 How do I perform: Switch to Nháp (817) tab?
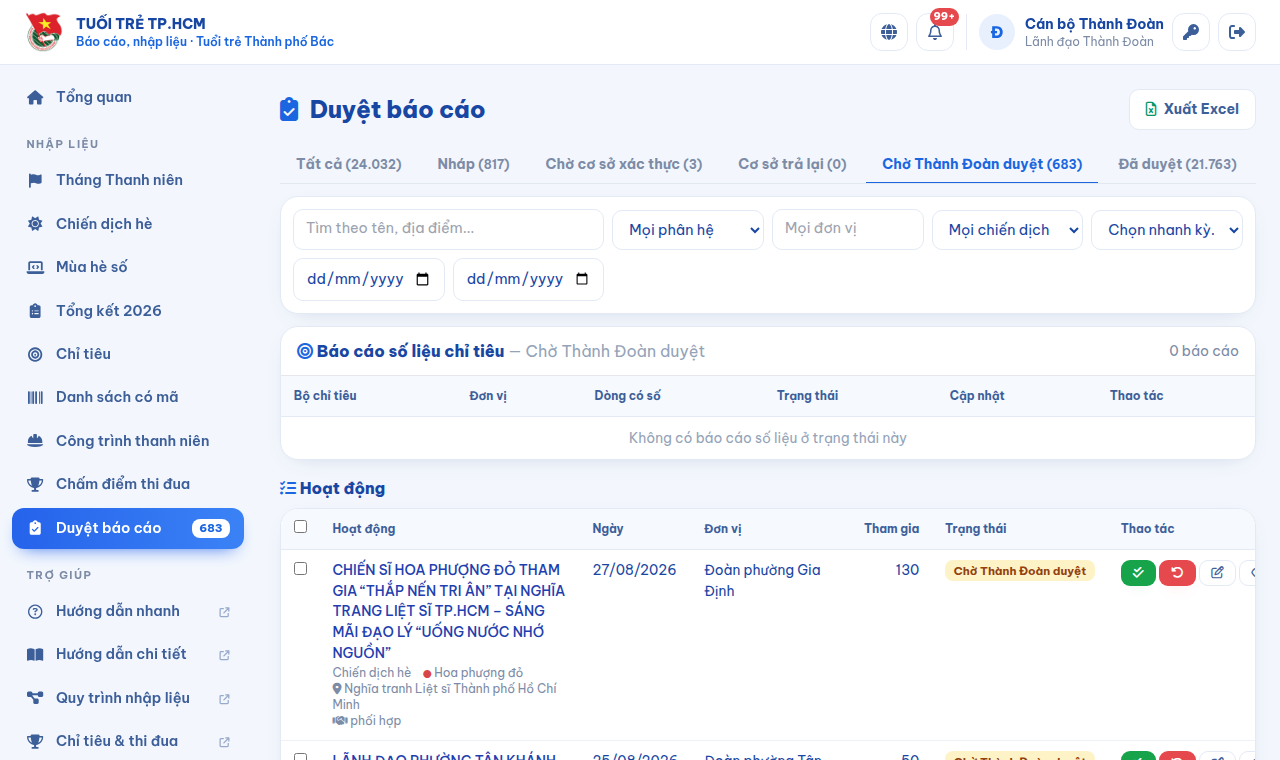473,164
